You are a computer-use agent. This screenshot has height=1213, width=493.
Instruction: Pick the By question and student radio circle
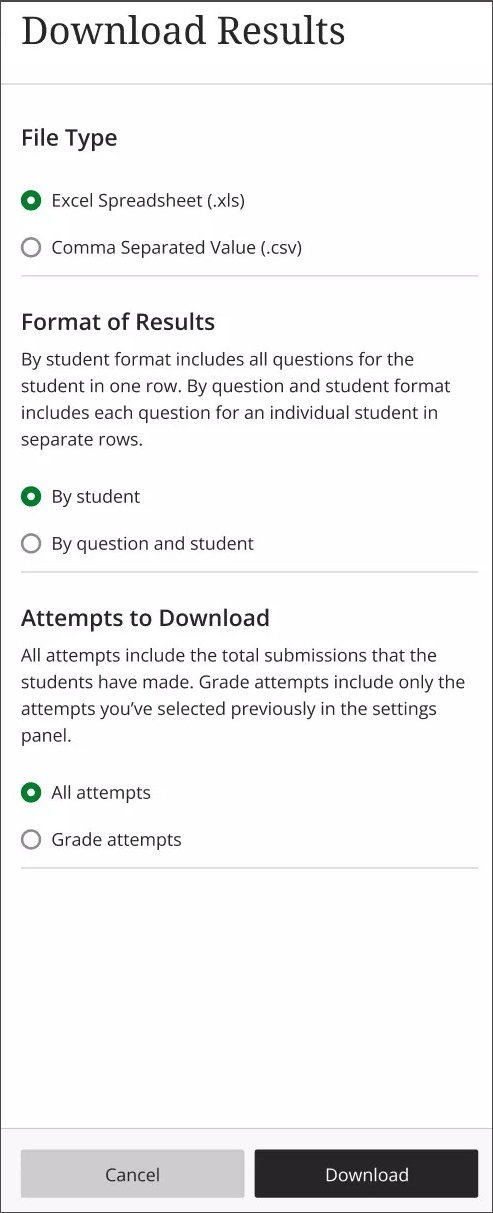(31, 543)
